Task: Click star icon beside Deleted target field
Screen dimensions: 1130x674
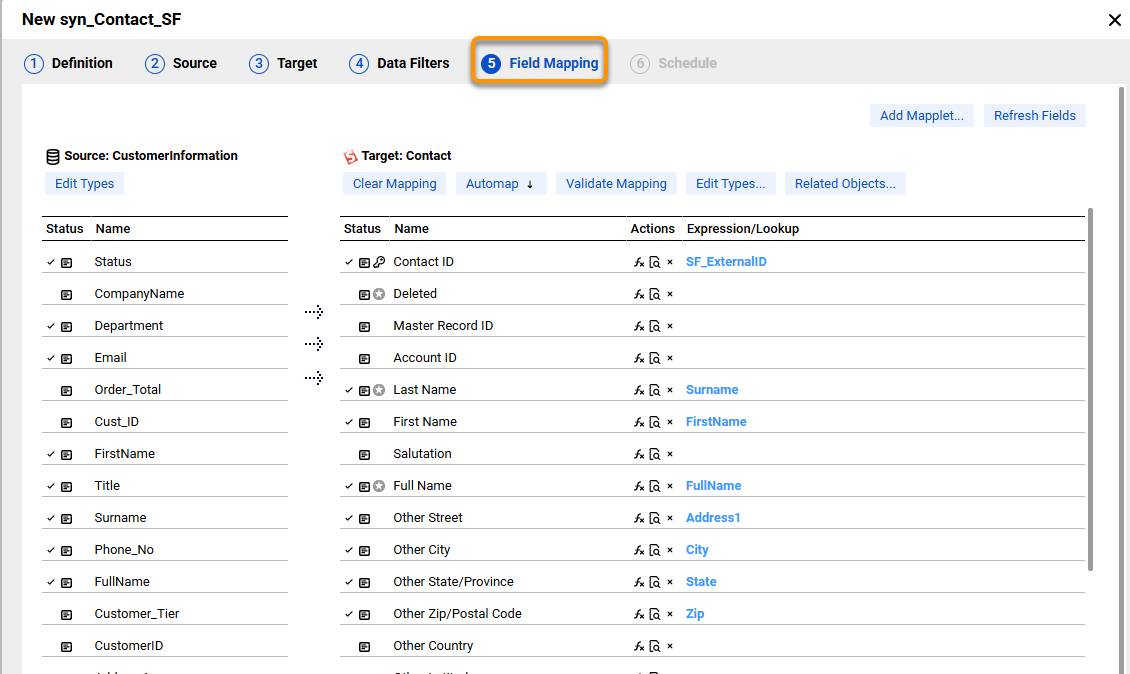Action: (379, 294)
